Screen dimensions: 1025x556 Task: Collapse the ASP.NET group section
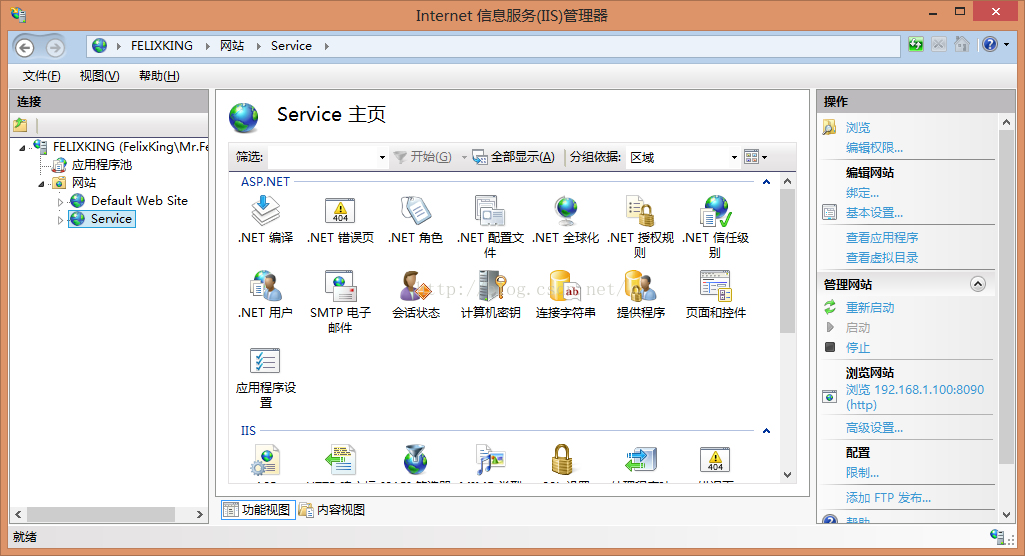tap(766, 182)
